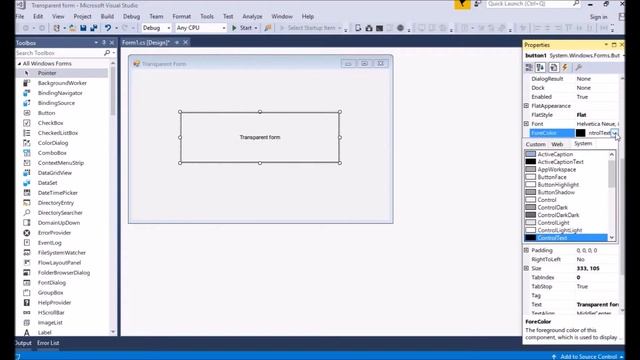Click Sign in link
The image size is (640, 360).
coord(598,17)
